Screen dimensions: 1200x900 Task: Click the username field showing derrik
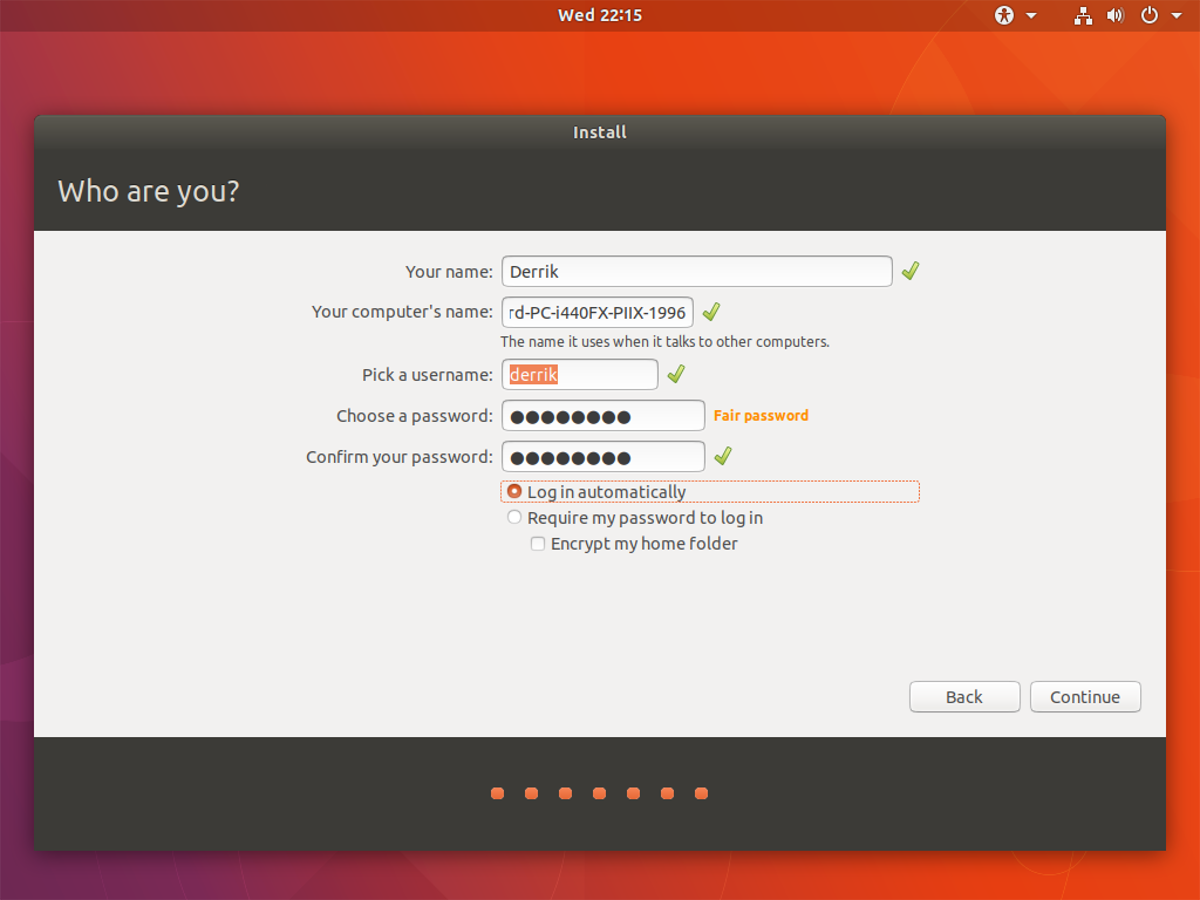[580, 374]
